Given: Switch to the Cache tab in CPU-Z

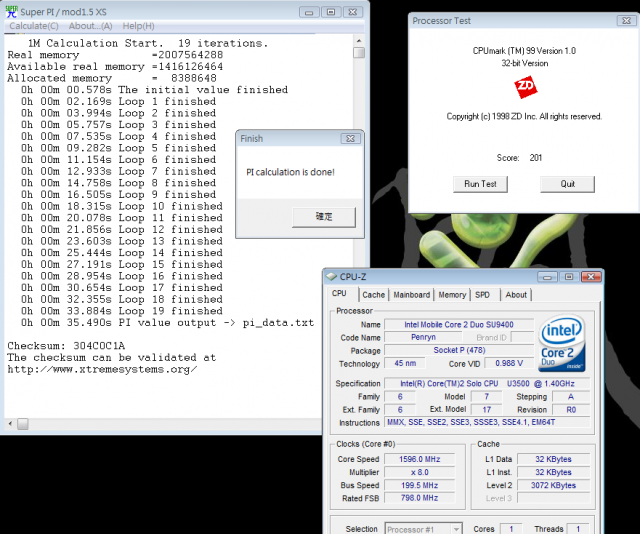Looking at the screenshot, I should point(373,295).
